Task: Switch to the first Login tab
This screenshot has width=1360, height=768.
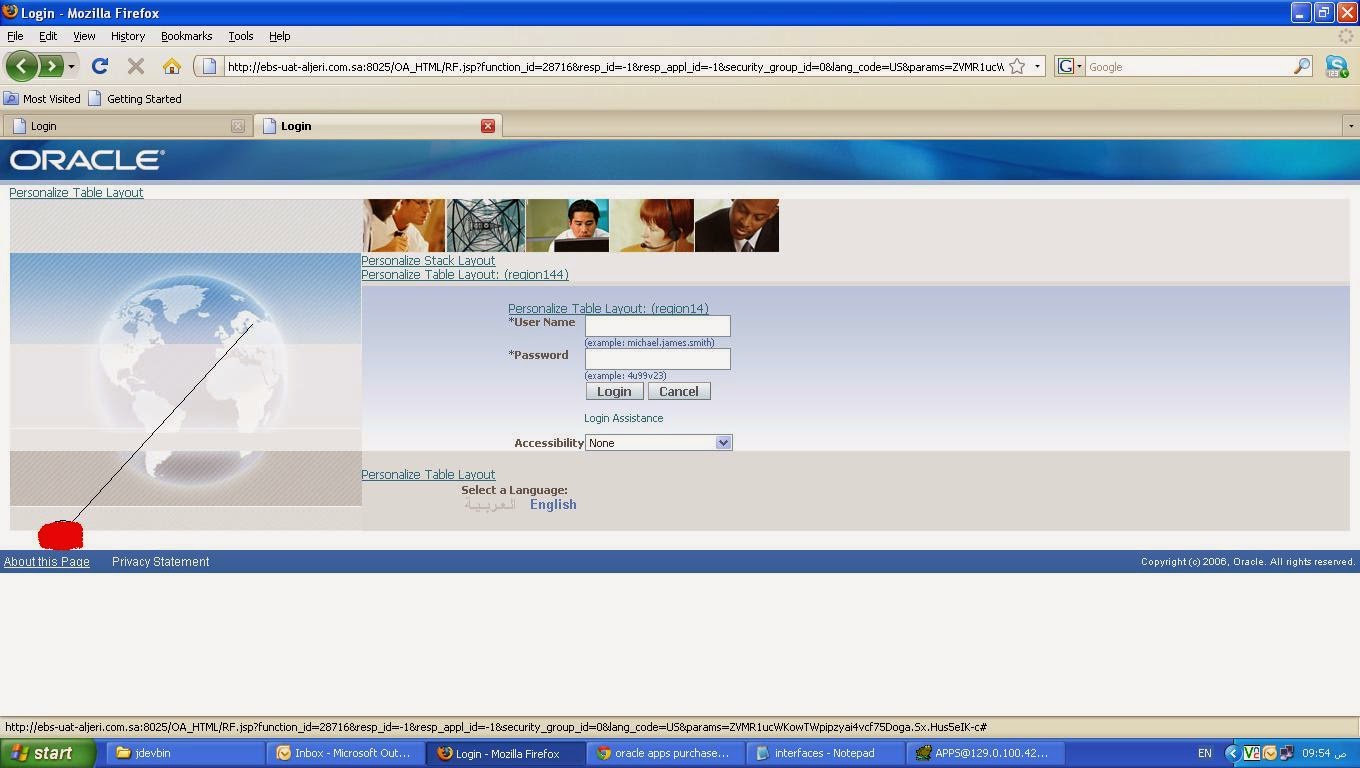Action: [126, 126]
